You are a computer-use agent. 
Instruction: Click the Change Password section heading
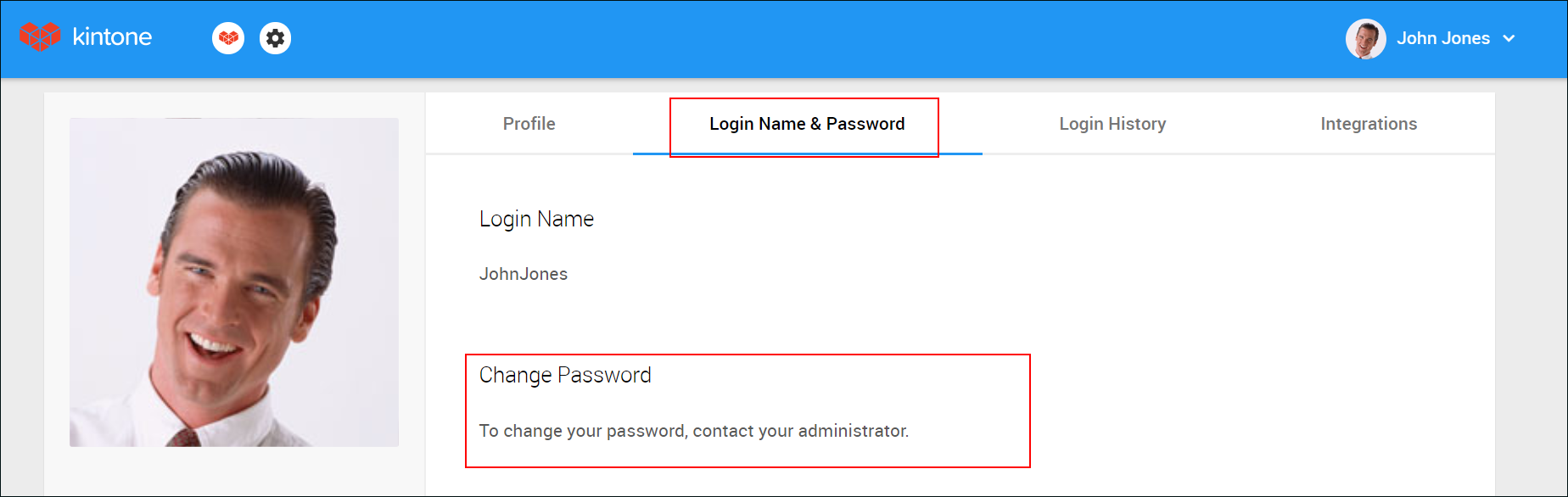(565, 374)
